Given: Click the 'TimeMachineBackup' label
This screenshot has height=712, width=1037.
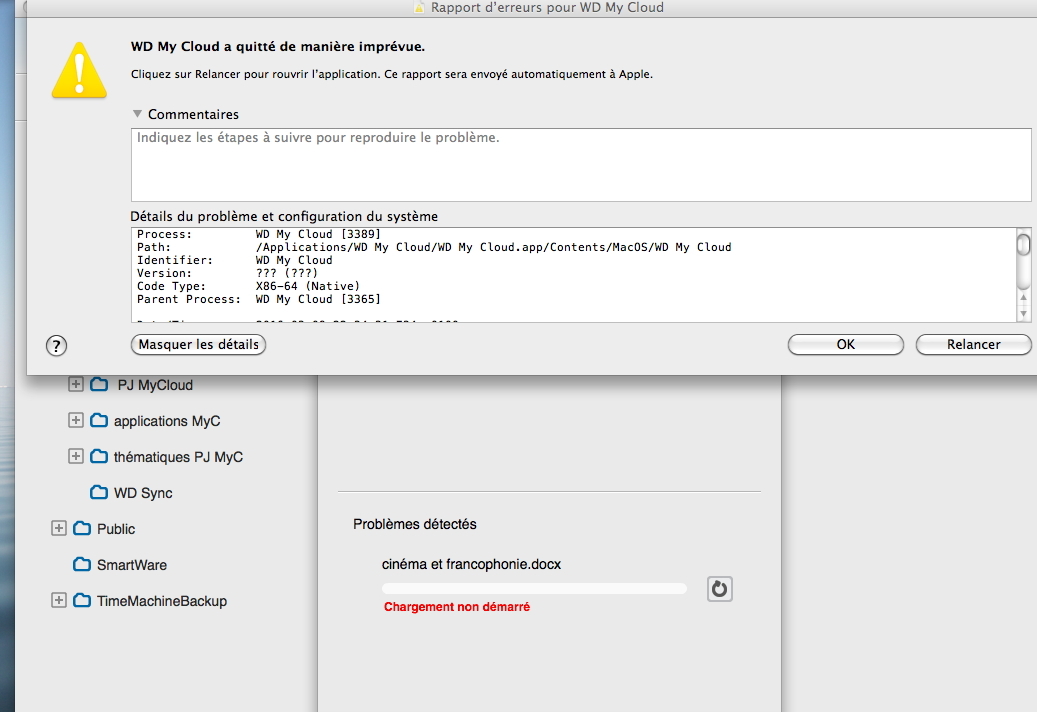Looking at the screenshot, I should pos(162,601).
